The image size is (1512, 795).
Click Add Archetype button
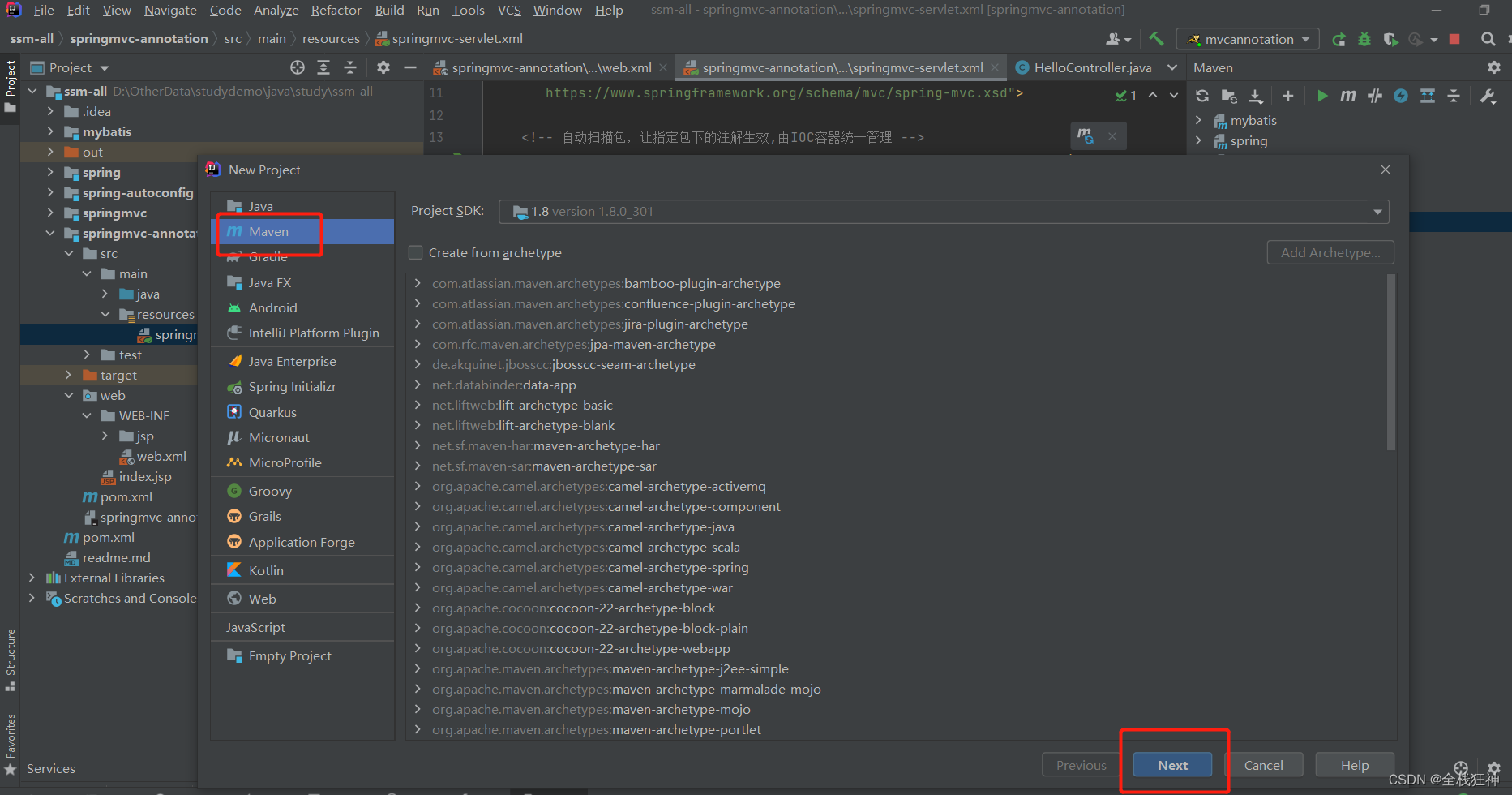click(1330, 252)
